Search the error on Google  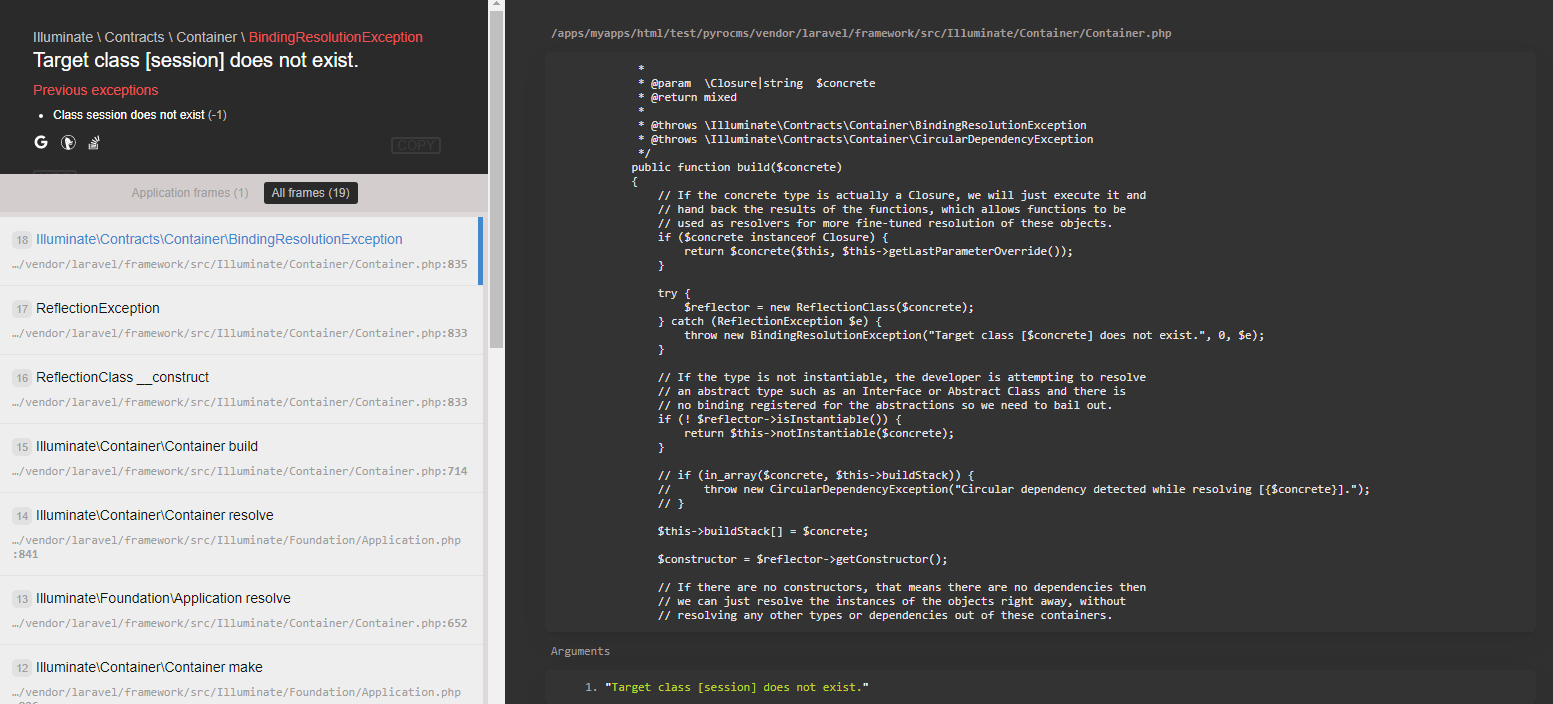point(41,142)
